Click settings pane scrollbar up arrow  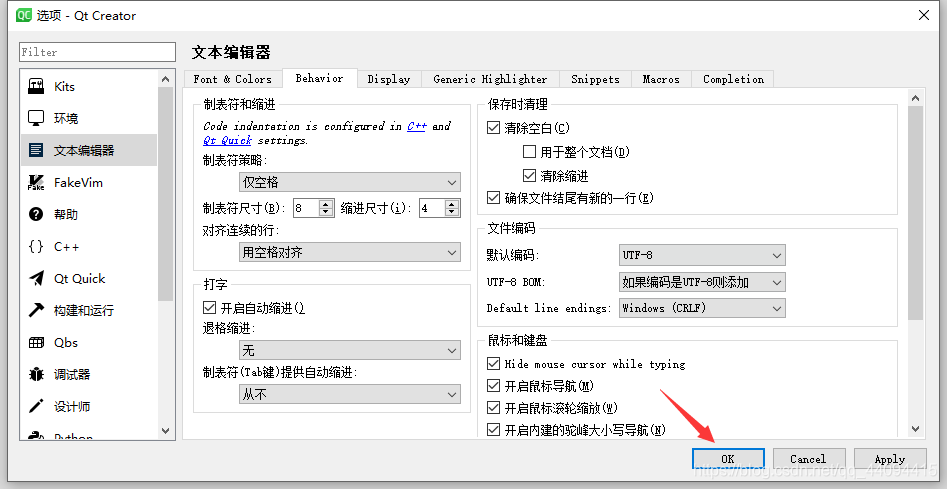[916, 98]
